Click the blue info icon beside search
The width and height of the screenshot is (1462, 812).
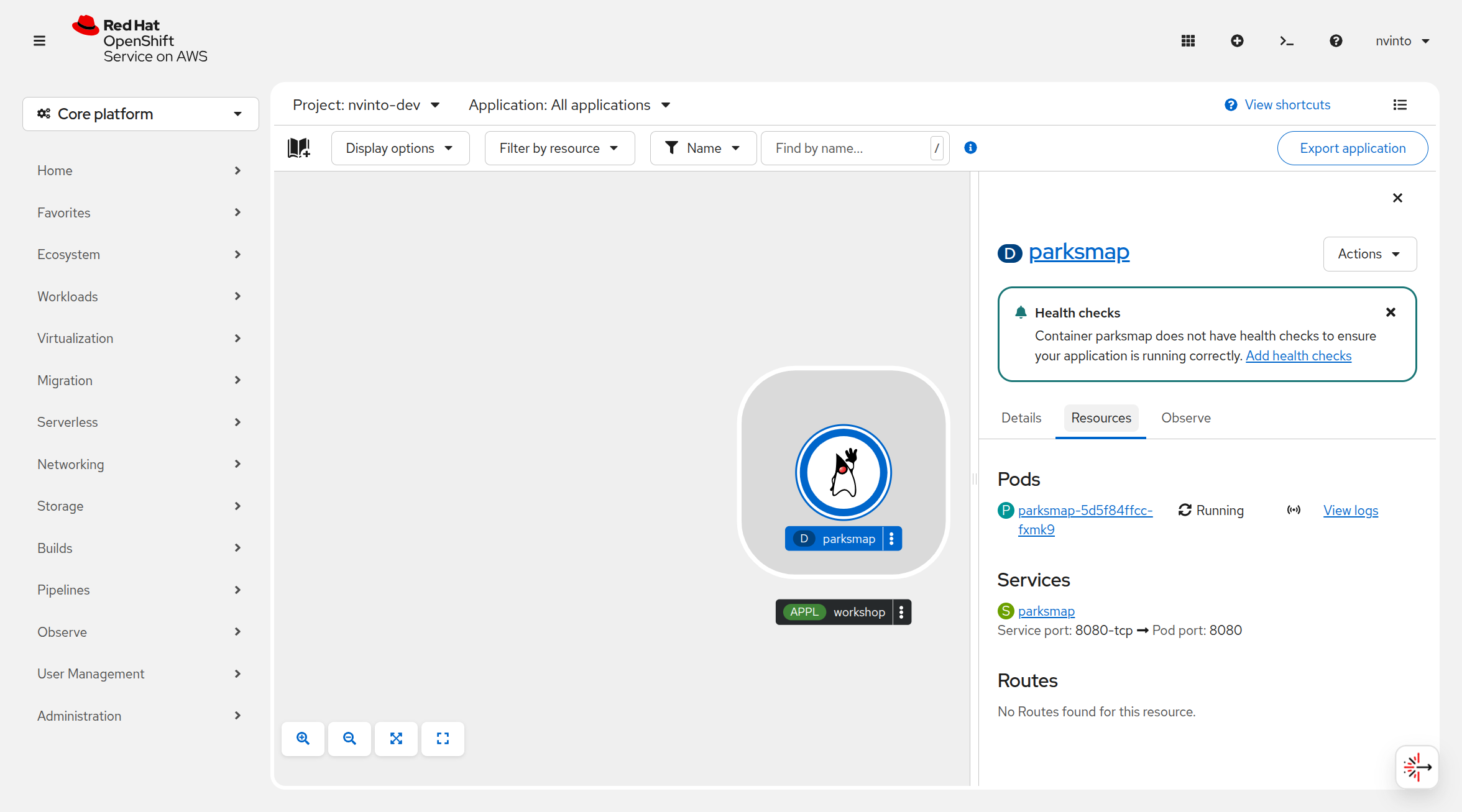970,148
